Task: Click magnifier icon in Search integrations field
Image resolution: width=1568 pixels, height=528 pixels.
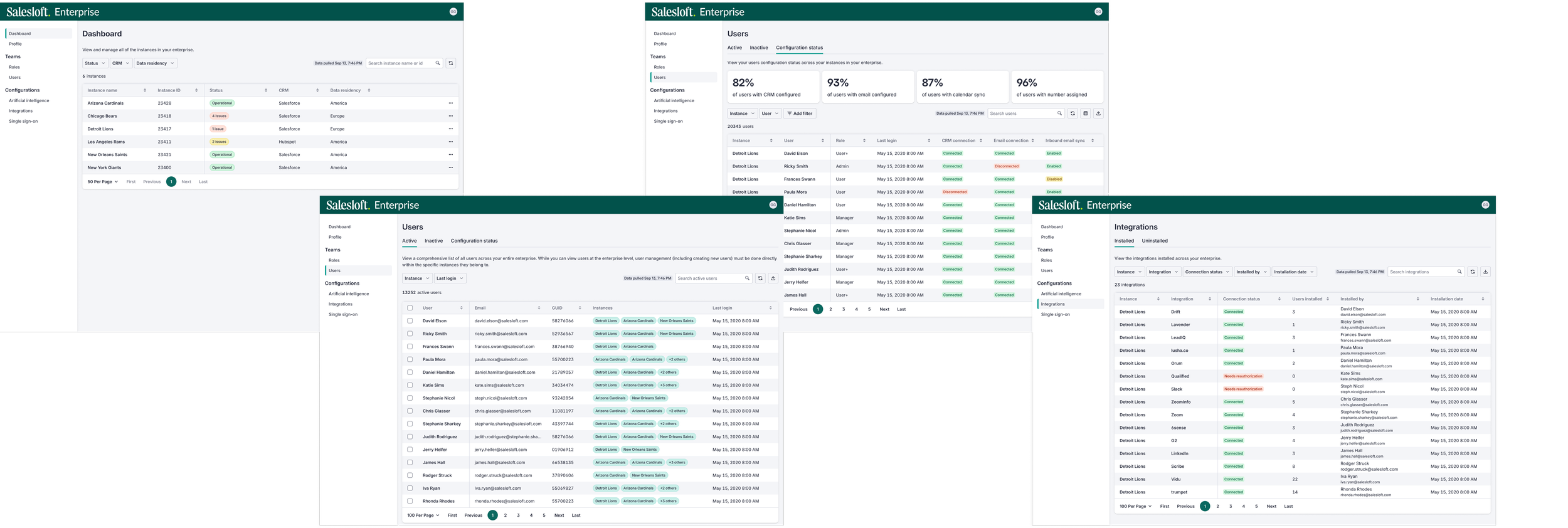Action: [x=1459, y=272]
